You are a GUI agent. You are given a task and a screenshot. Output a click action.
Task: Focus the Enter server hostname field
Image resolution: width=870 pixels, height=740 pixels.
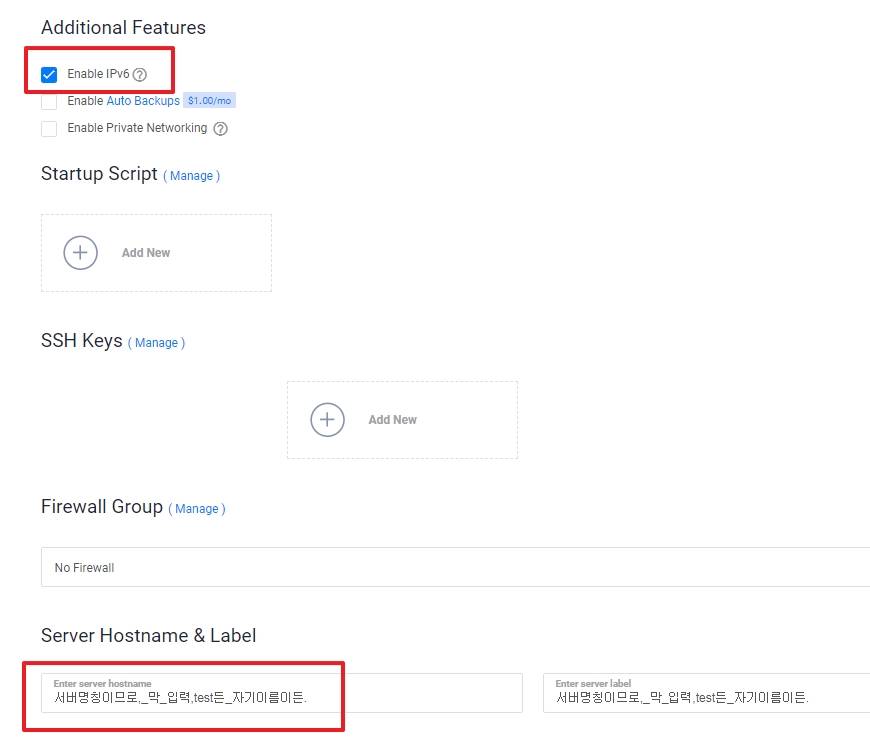(x=282, y=693)
